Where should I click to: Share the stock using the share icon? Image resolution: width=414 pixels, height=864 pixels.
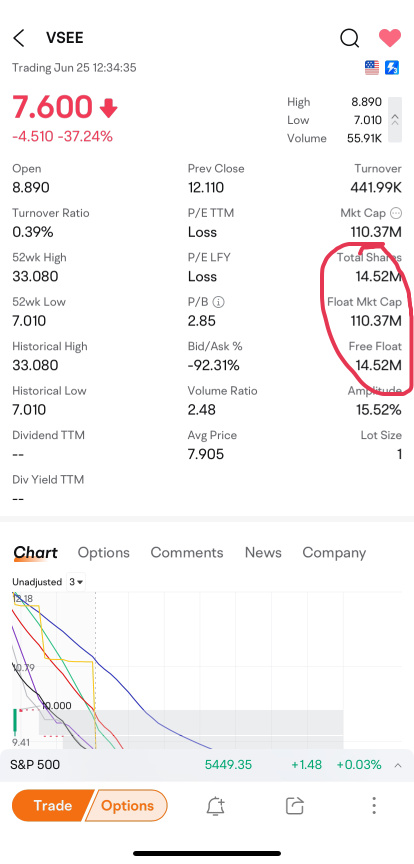coord(295,806)
